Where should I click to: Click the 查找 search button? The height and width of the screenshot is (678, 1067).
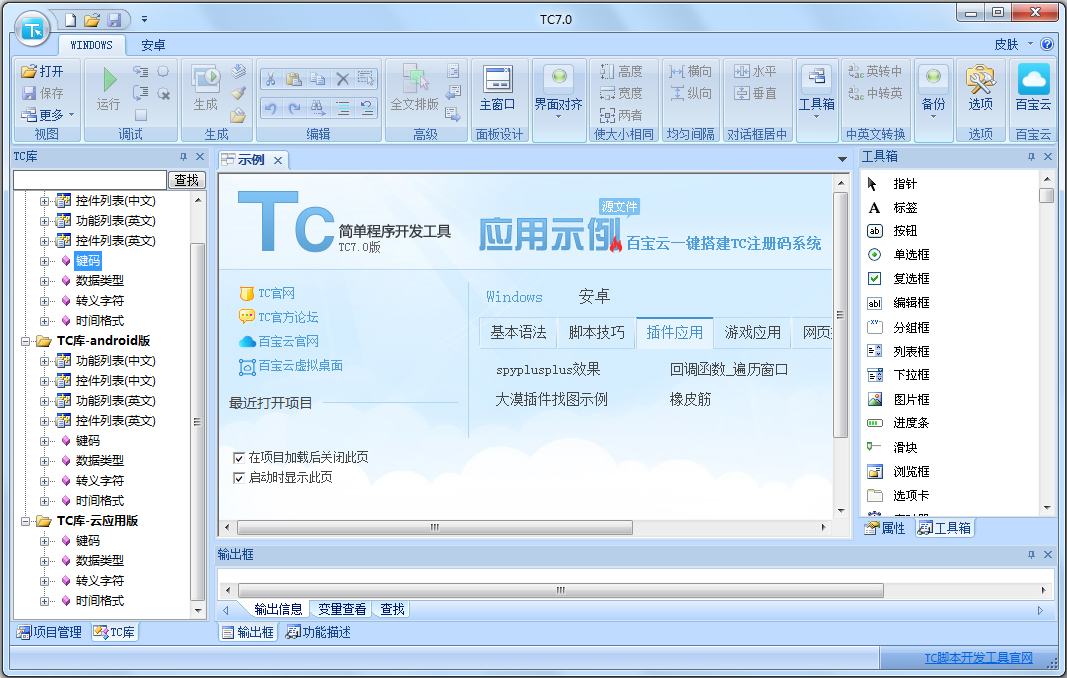[x=186, y=180]
